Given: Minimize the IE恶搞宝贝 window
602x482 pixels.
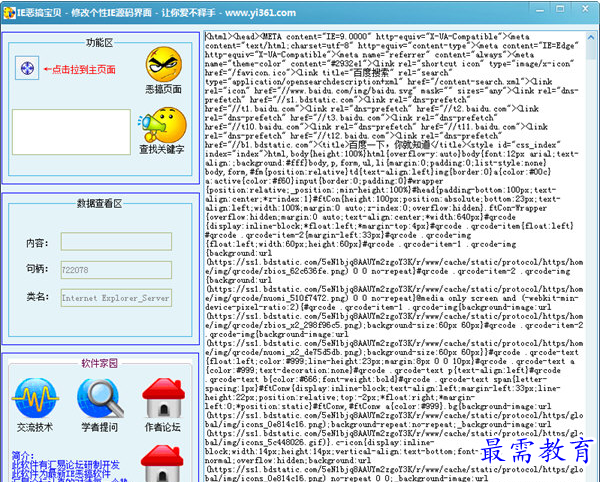Looking at the screenshot, I should tap(540, 10).
